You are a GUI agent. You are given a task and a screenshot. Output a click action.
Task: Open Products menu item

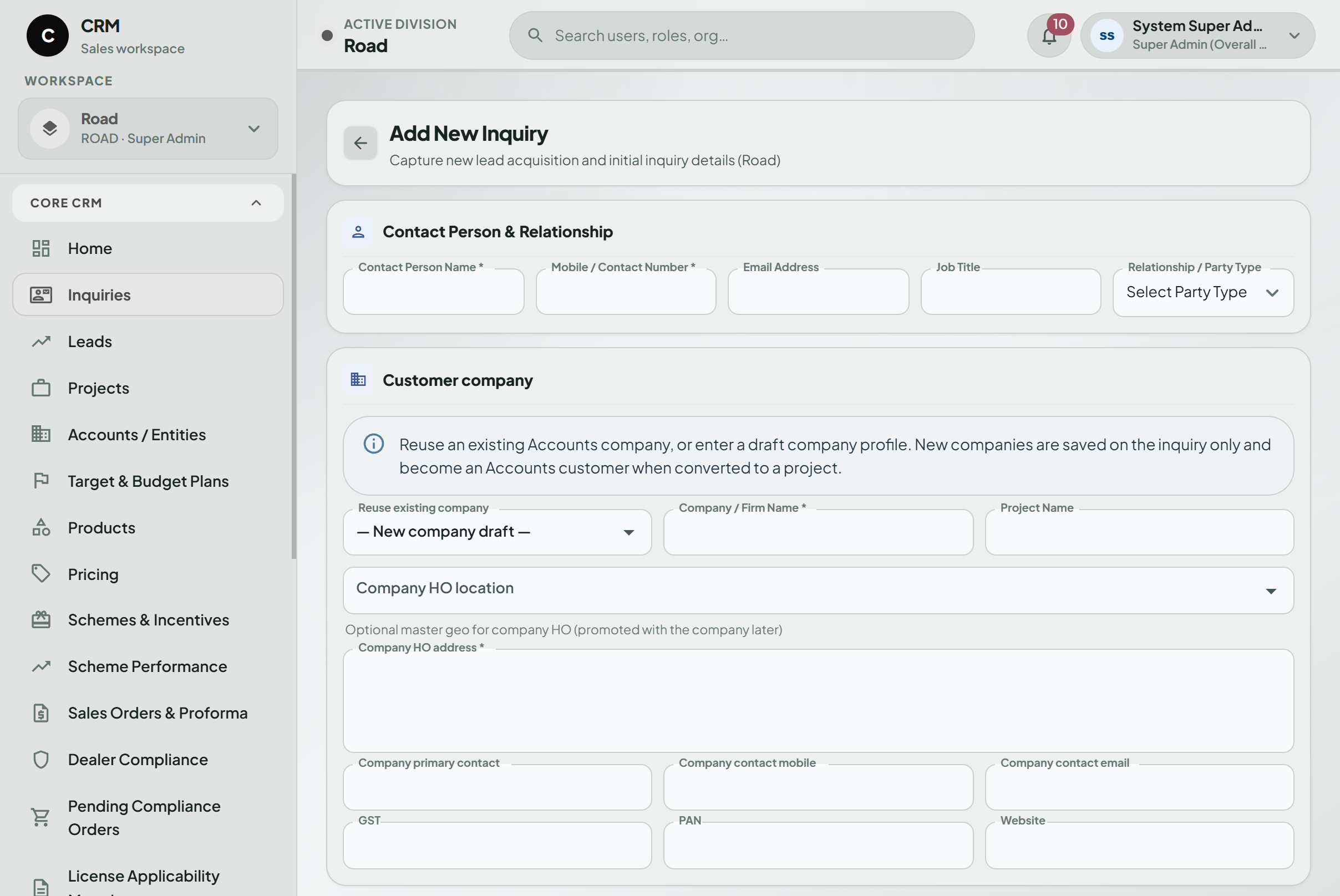coord(148,527)
